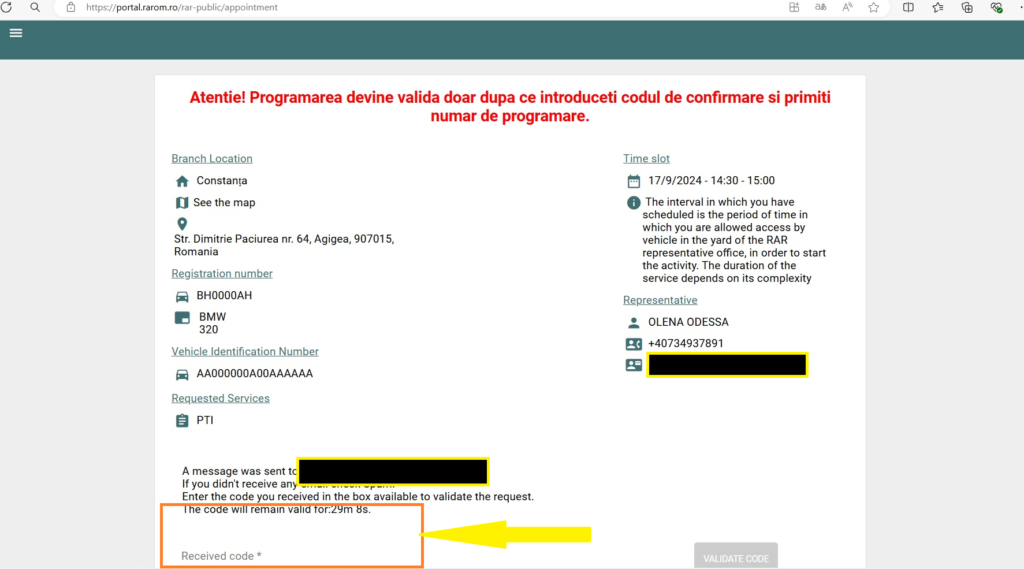Open the hamburger menu in the header
The width and height of the screenshot is (1024, 569).
(x=16, y=32)
